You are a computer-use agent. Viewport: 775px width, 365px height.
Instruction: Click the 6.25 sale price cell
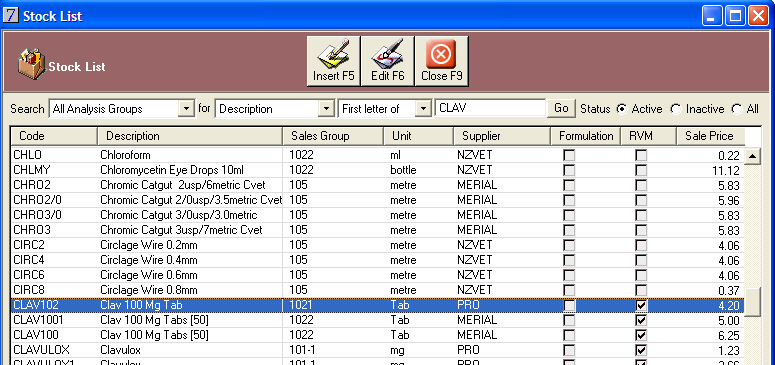(x=710, y=336)
